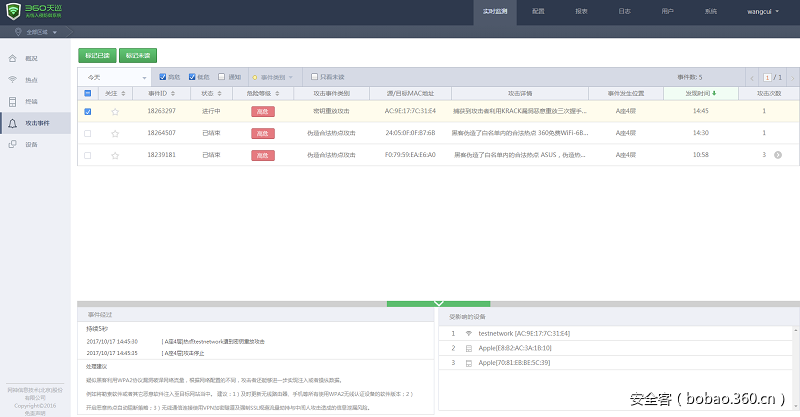
Task: Toggle the 高危 high-risk filter checkbox
Action: (163, 77)
